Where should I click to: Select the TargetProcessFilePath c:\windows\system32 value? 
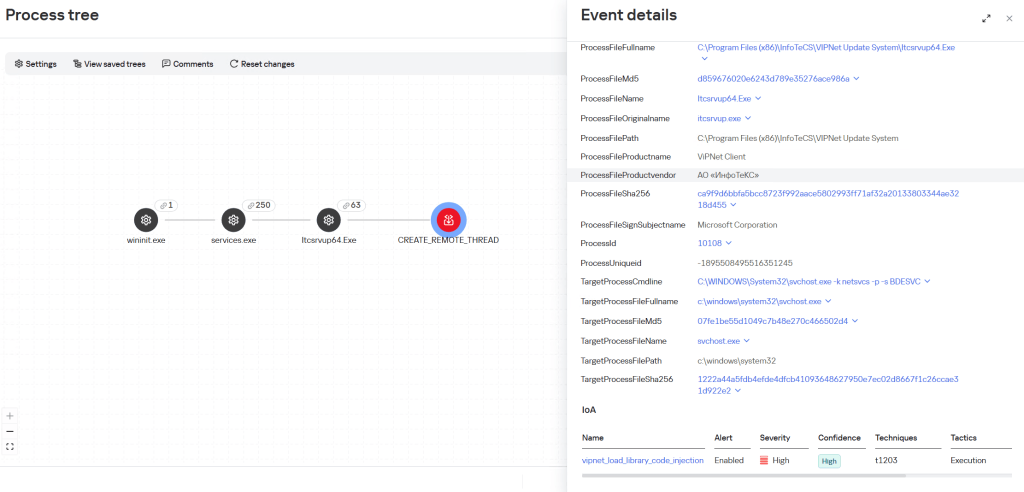[737, 361]
